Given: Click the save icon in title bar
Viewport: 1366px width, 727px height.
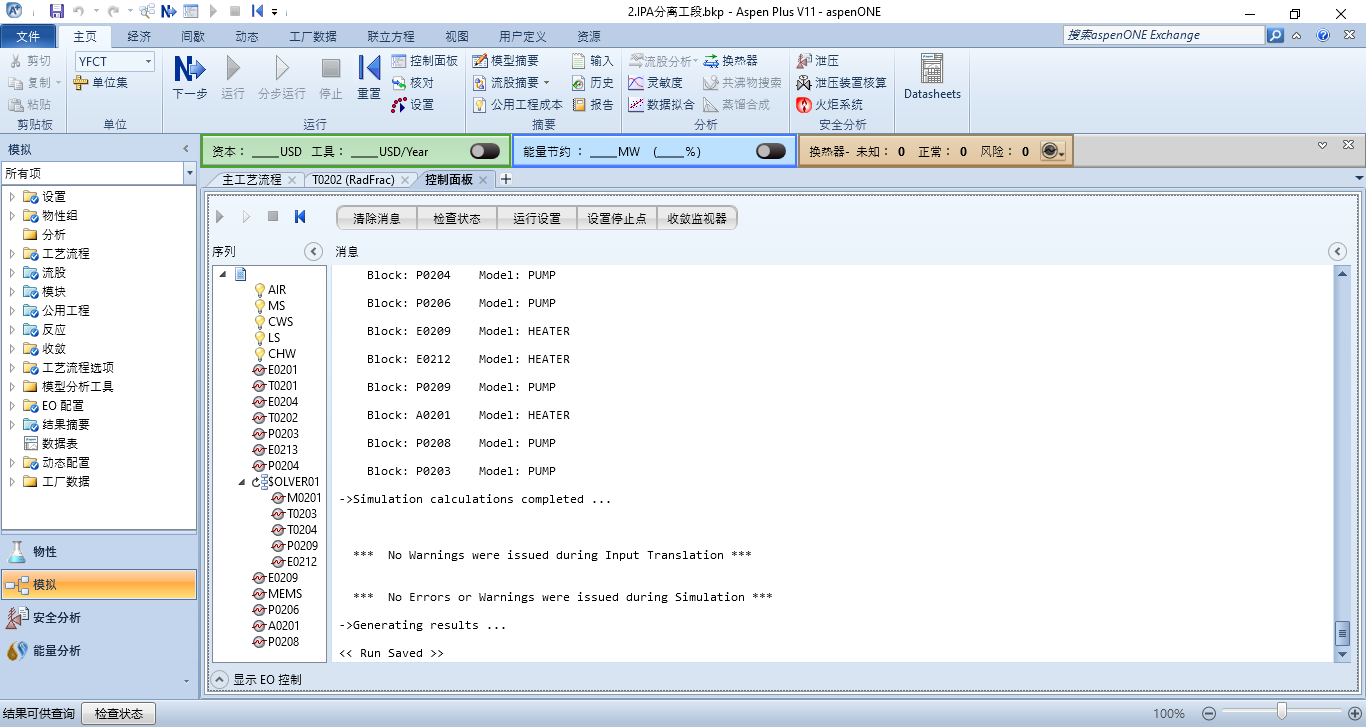Looking at the screenshot, I should [x=56, y=11].
